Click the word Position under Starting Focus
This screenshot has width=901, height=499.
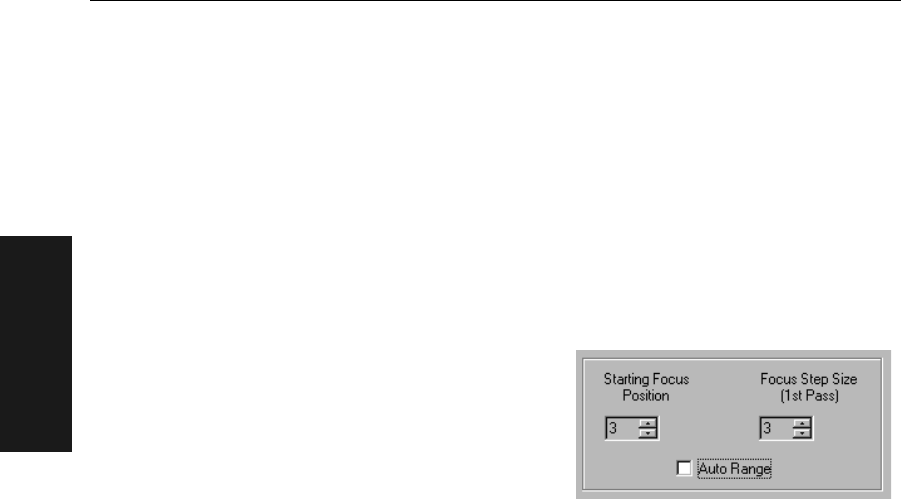point(646,396)
